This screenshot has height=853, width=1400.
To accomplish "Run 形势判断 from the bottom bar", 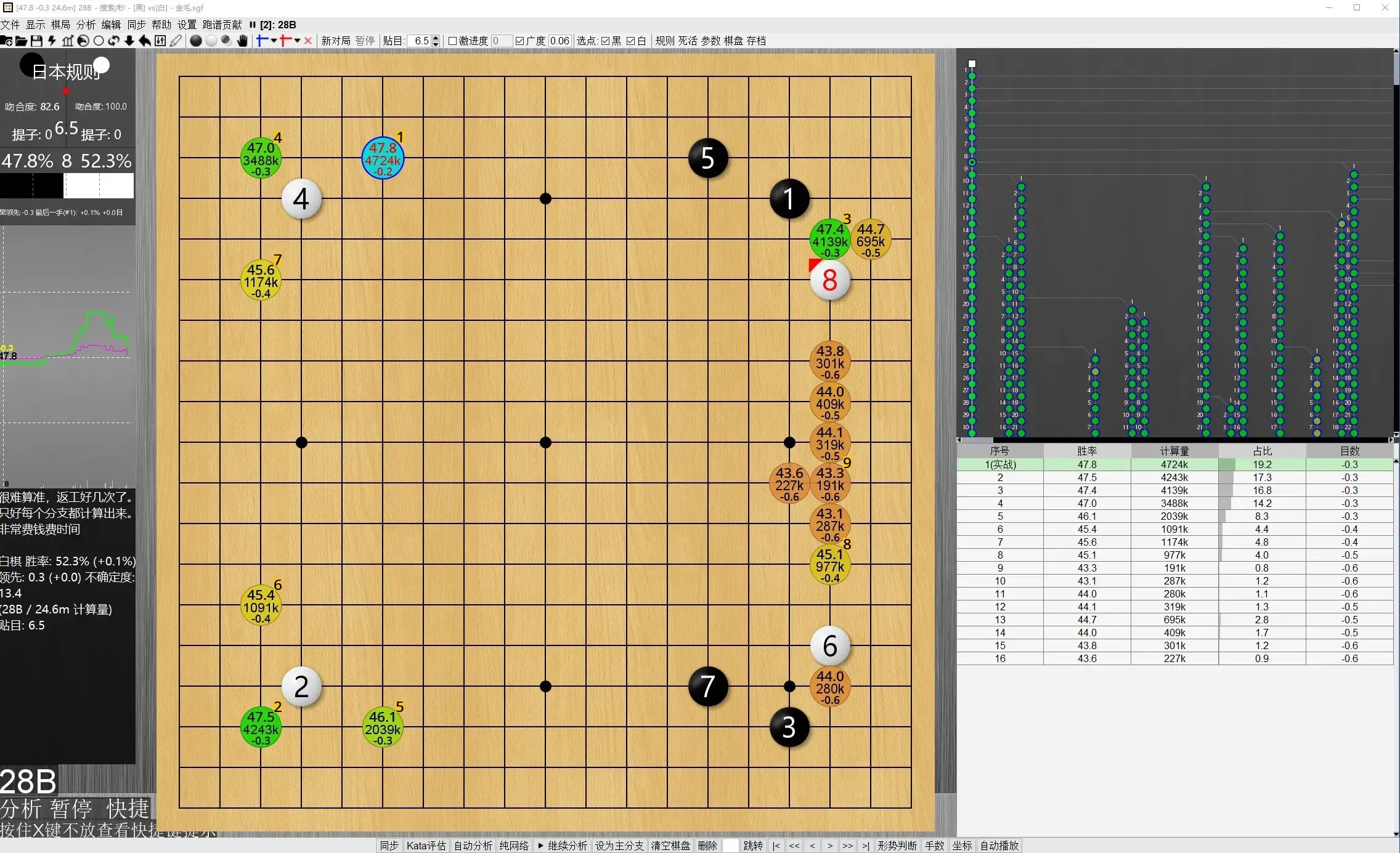I will (x=897, y=846).
